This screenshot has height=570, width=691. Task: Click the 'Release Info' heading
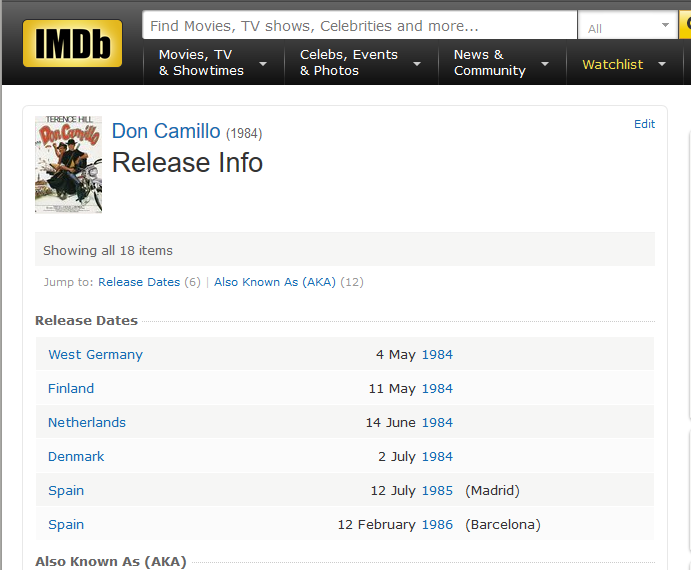click(x=187, y=163)
